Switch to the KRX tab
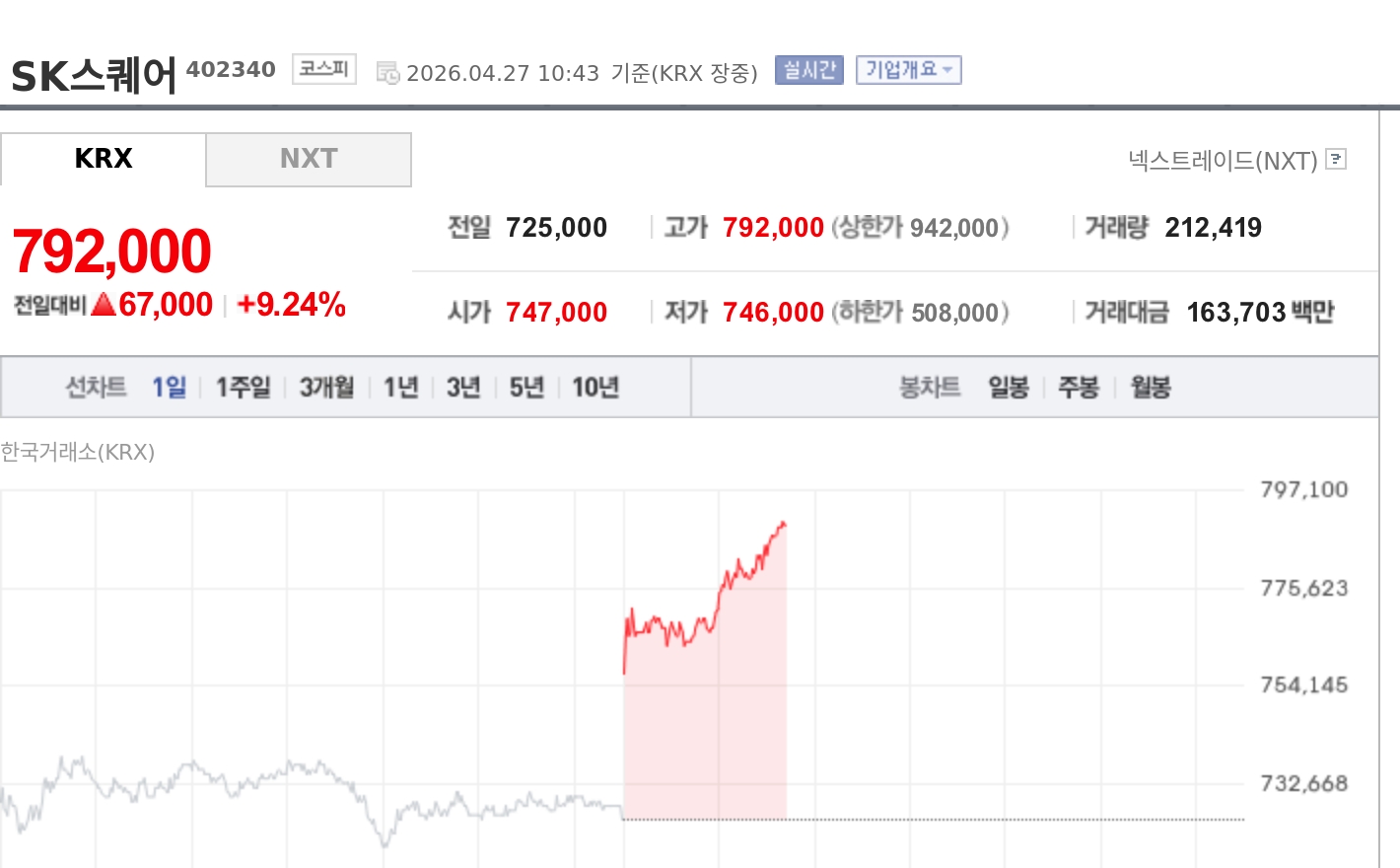 pos(104,159)
